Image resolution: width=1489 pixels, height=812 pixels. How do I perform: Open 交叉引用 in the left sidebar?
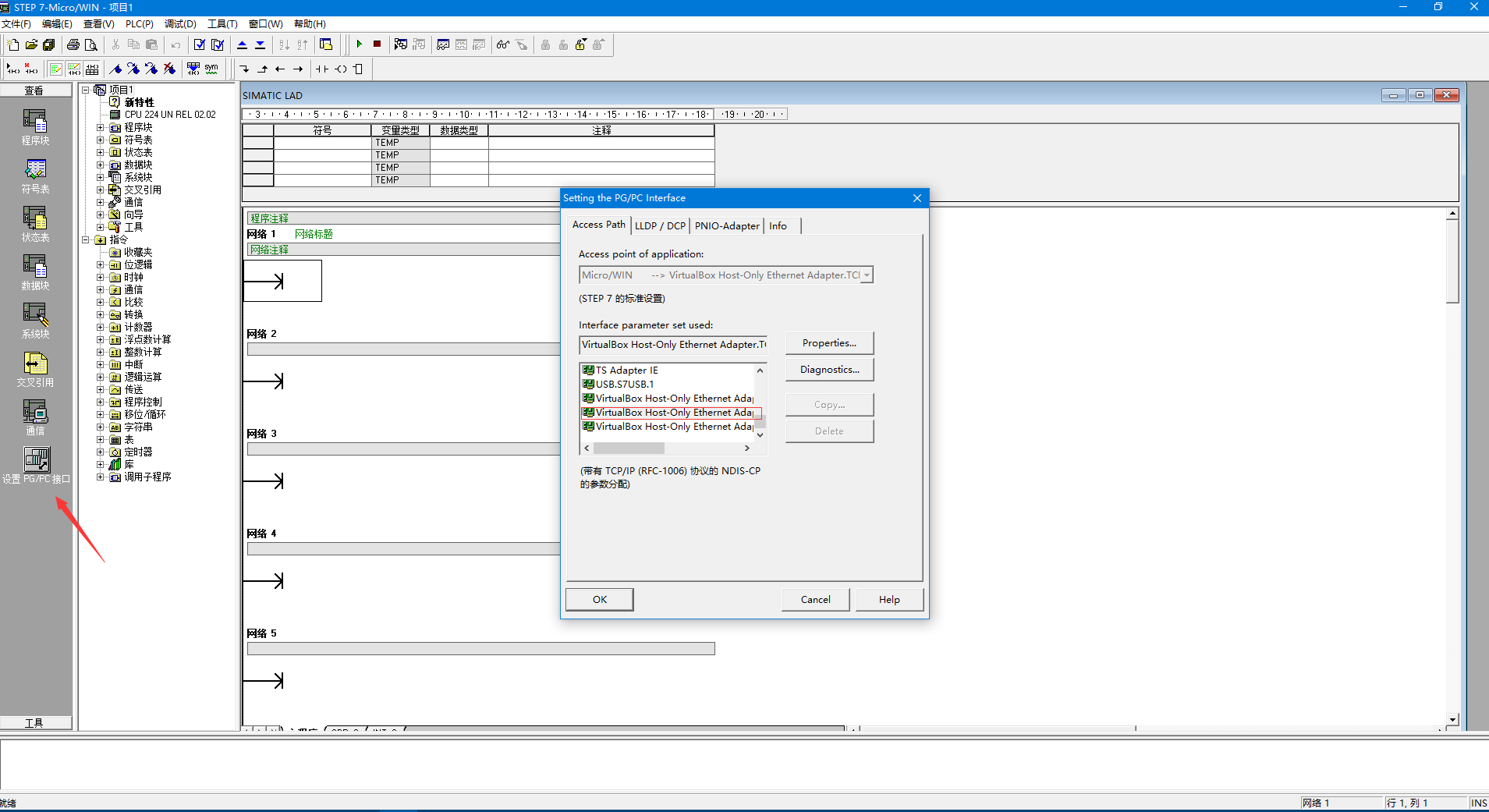[x=35, y=369]
